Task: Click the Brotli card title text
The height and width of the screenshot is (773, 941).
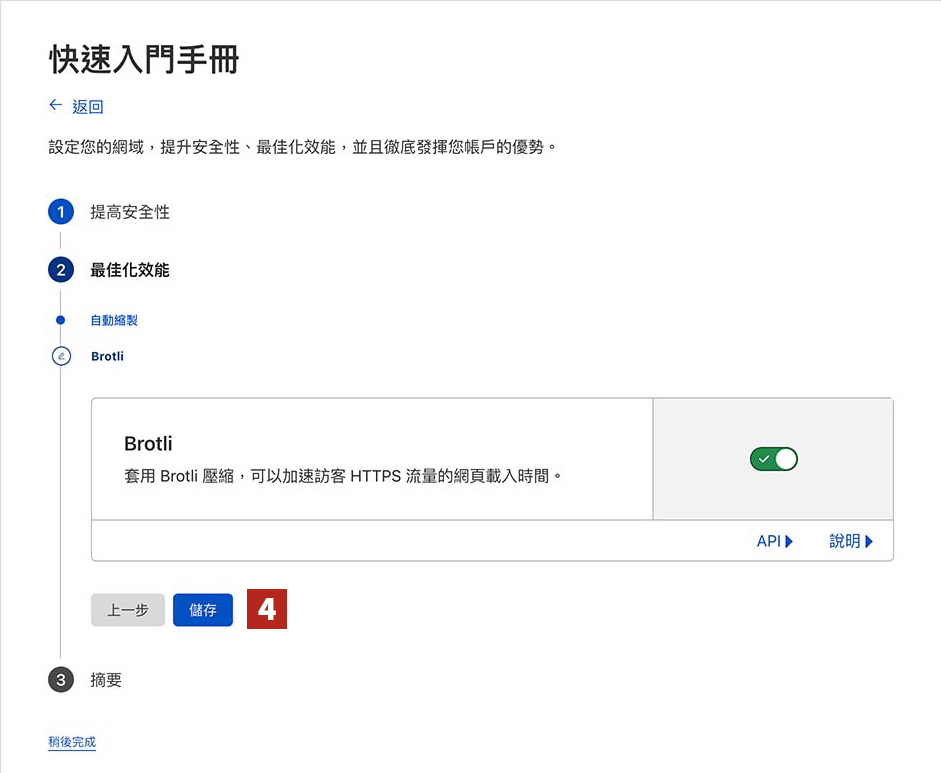Action: coord(148,444)
